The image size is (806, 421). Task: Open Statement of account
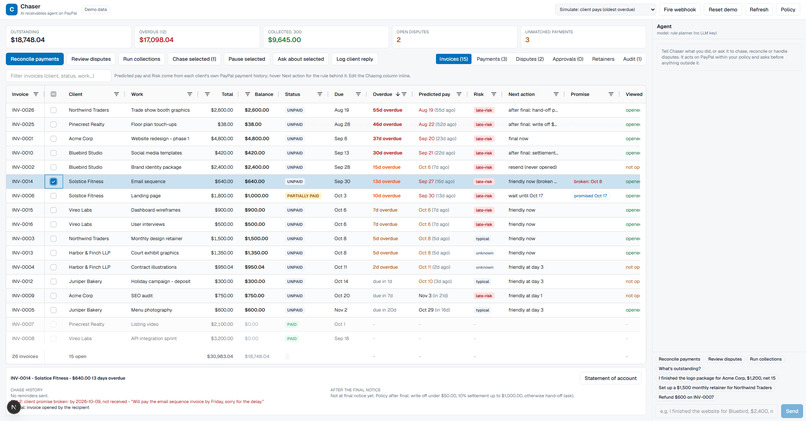tap(611, 378)
